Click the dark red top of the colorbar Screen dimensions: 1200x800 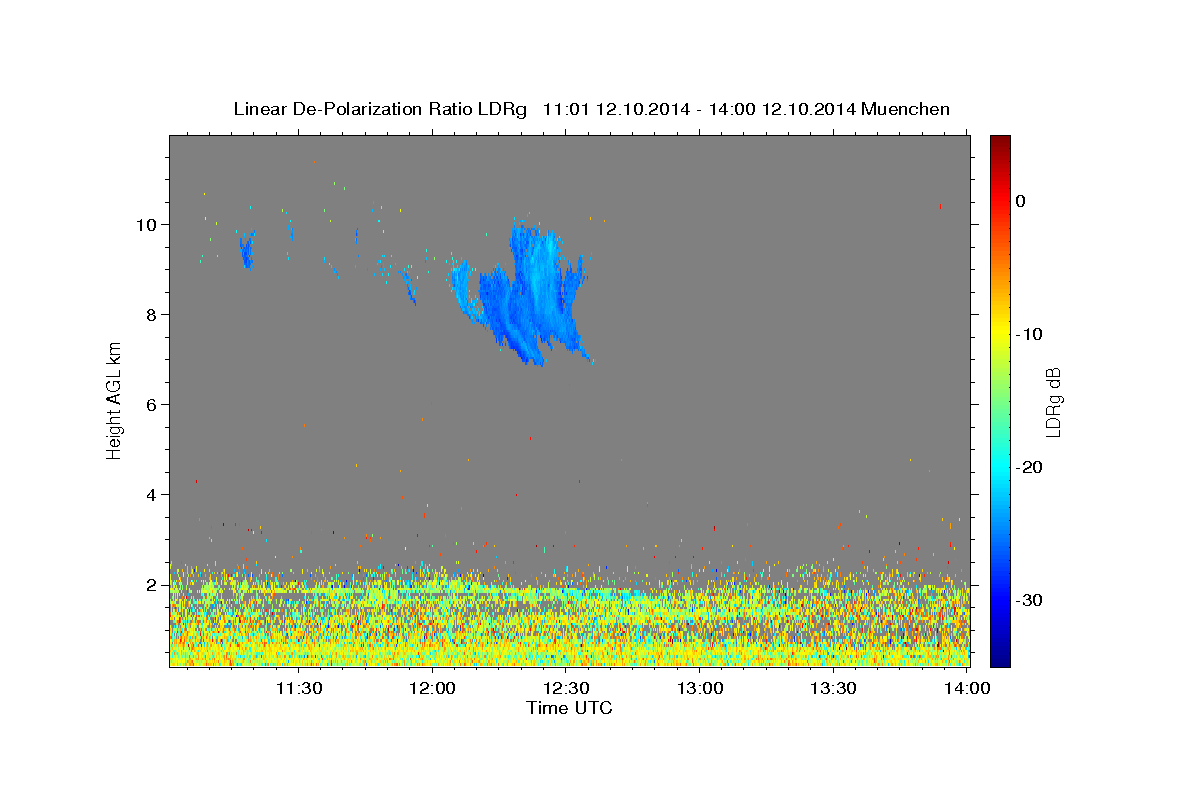pos(1000,143)
